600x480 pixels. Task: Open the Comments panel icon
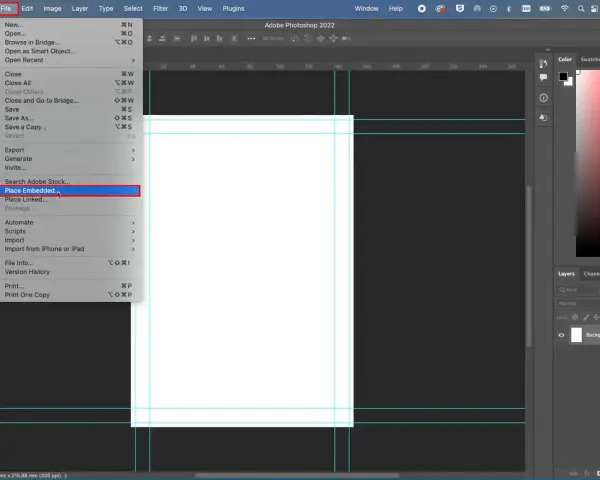click(543, 78)
